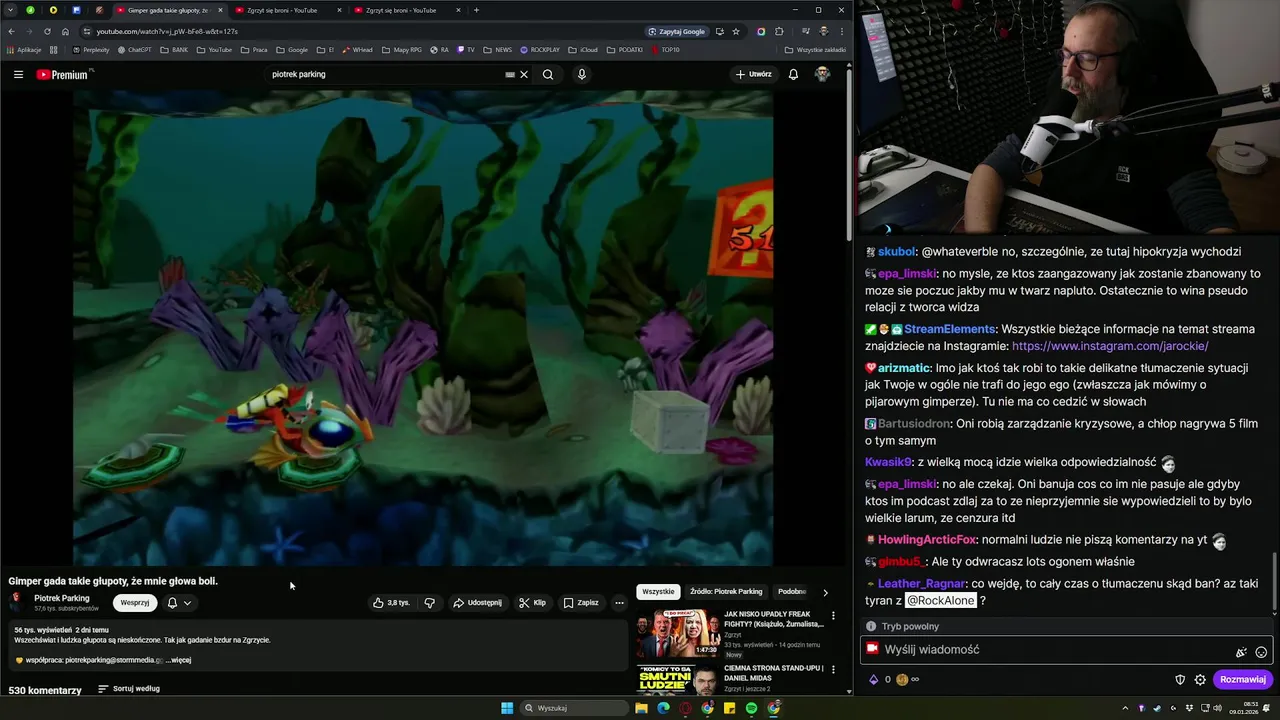Open the Piotrek Parking channel name

coord(62,598)
